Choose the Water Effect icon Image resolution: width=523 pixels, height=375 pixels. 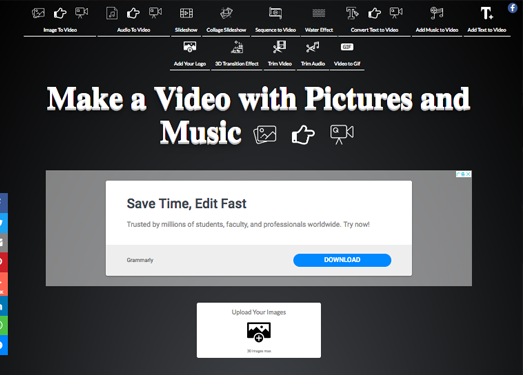pos(319,13)
